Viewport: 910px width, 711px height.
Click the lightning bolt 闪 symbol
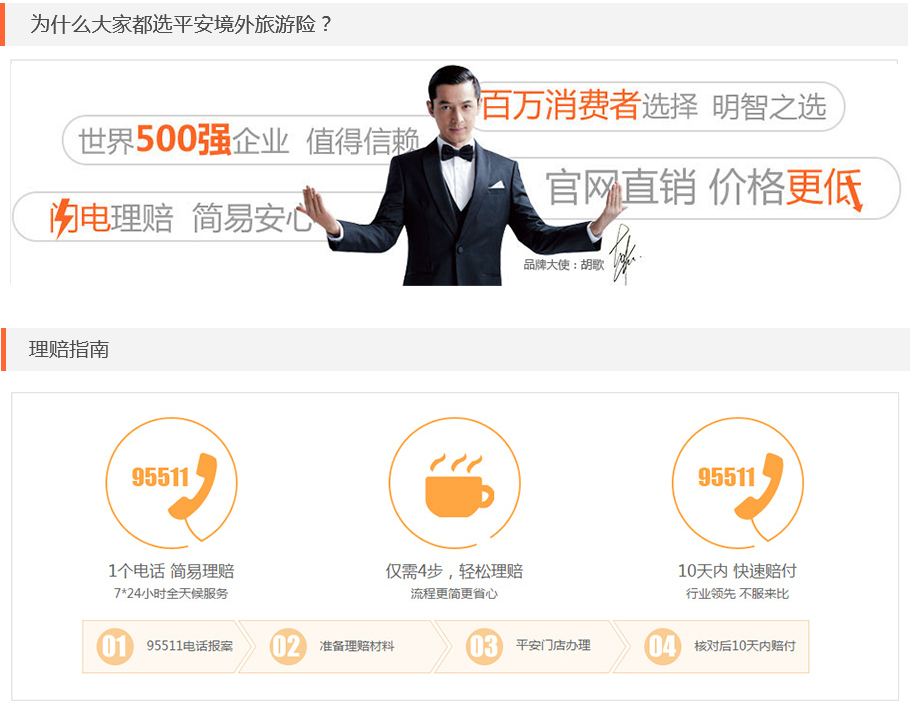pos(64,218)
